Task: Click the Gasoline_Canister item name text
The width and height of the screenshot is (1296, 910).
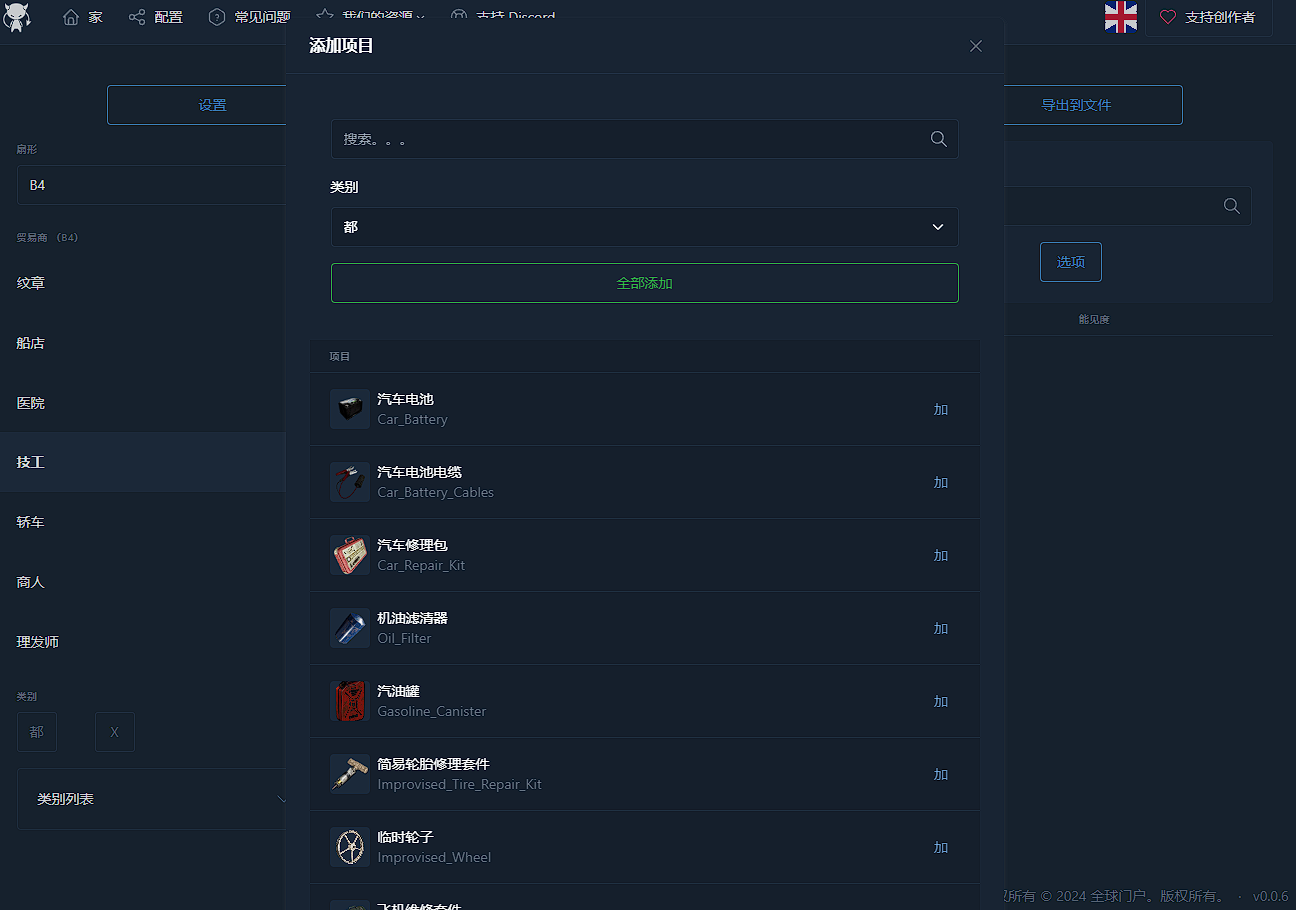Action: click(432, 712)
